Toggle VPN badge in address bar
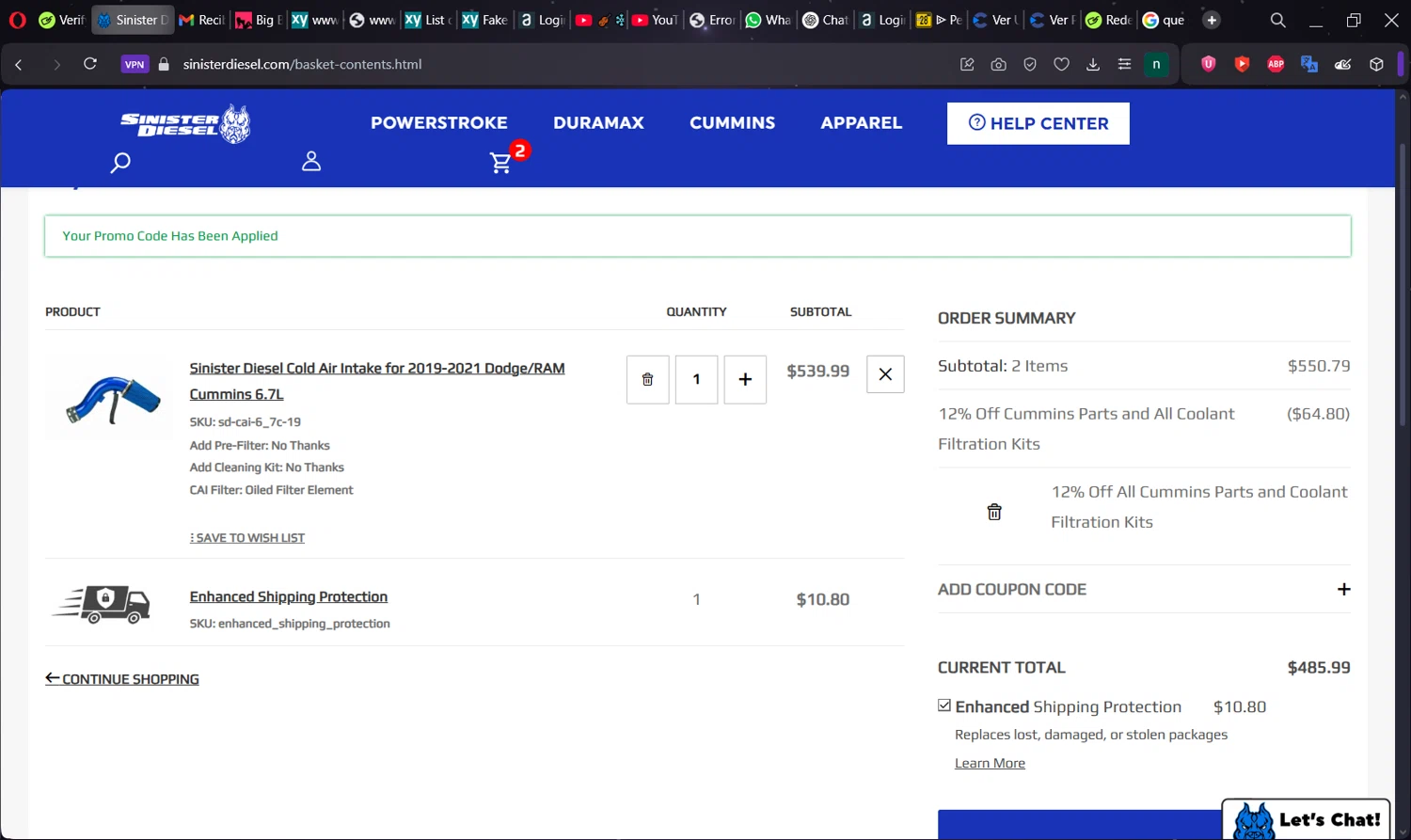 pos(135,64)
